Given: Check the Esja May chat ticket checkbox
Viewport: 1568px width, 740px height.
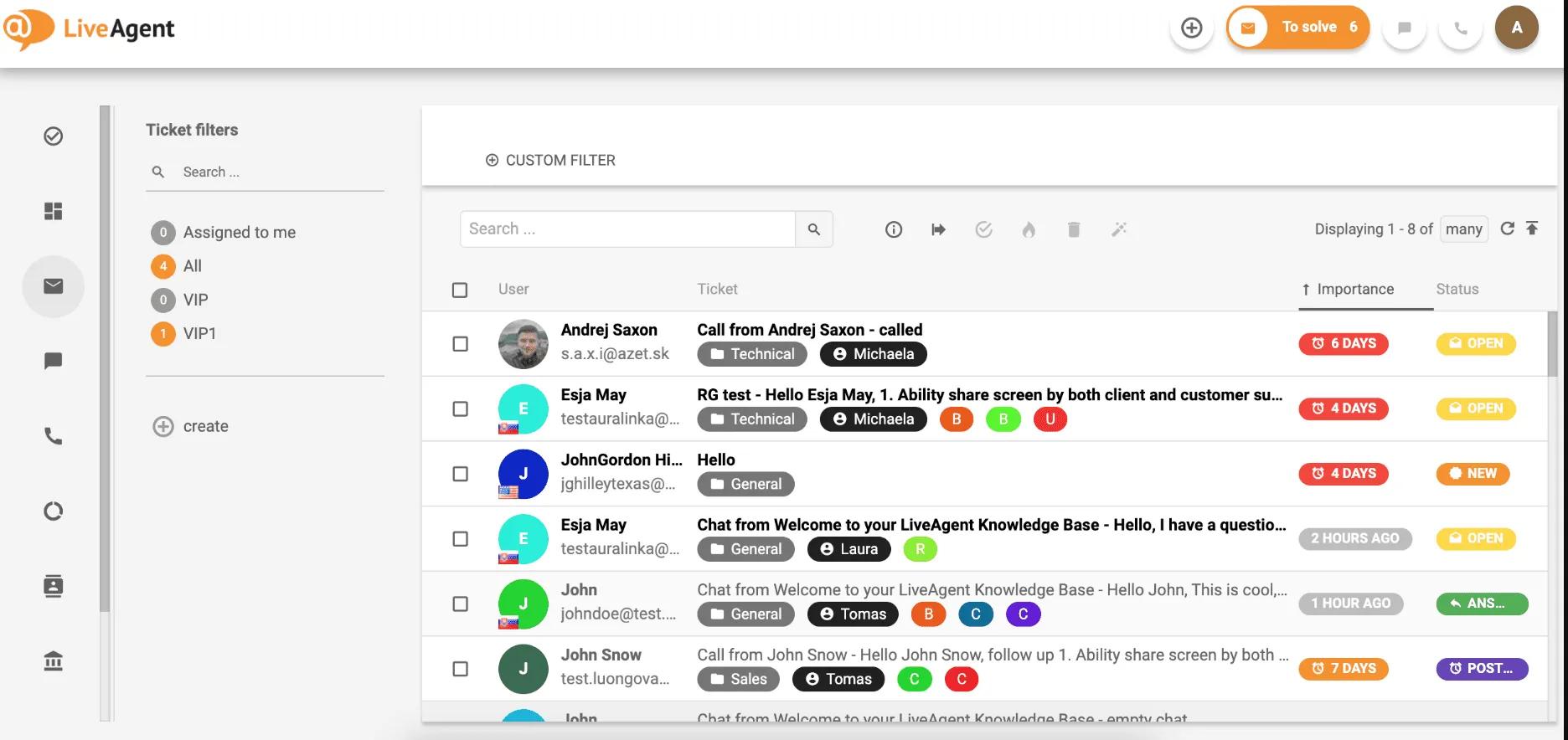Looking at the screenshot, I should pos(460,539).
